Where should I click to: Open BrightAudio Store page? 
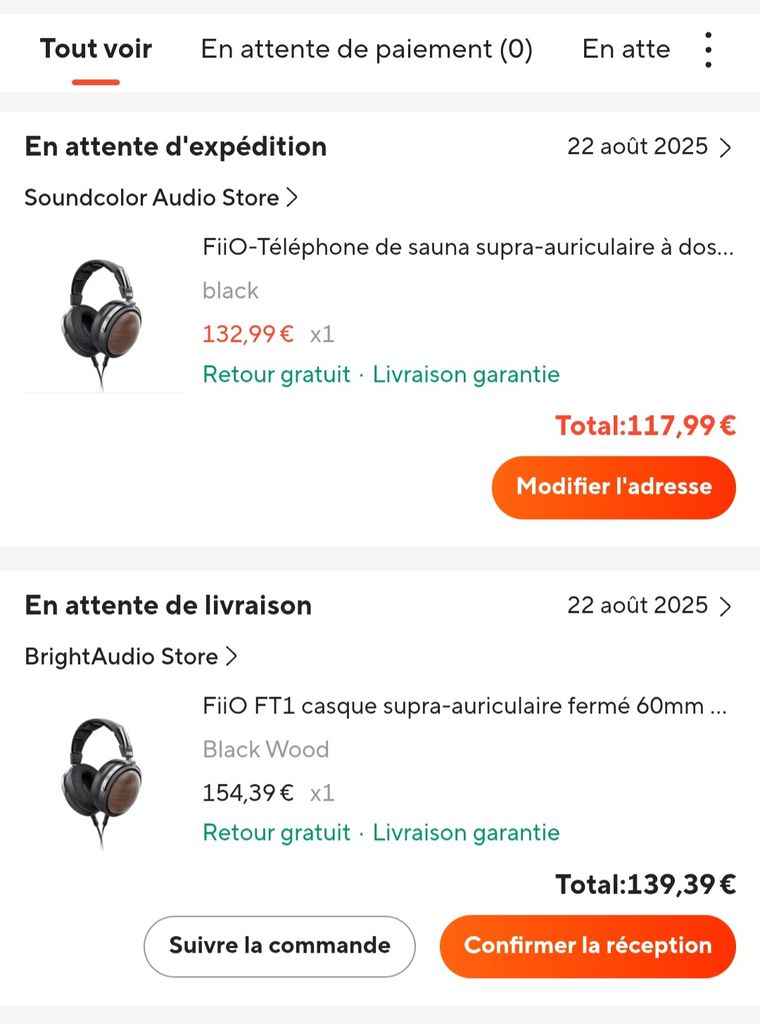point(131,657)
